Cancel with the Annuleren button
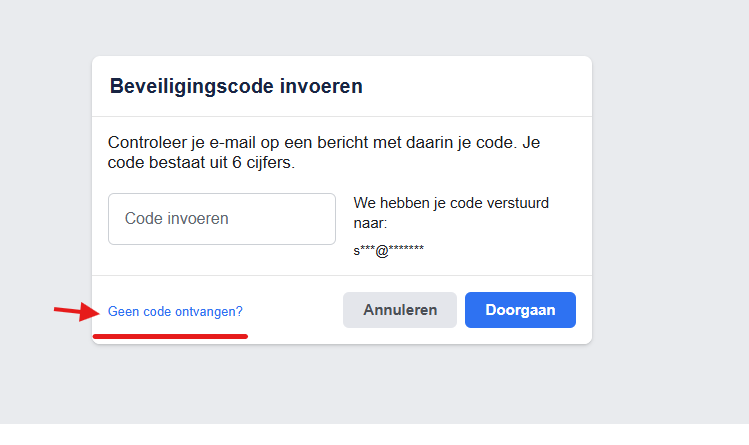Image resolution: width=749 pixels, height=445 pixels. click(x=400, y=310)
